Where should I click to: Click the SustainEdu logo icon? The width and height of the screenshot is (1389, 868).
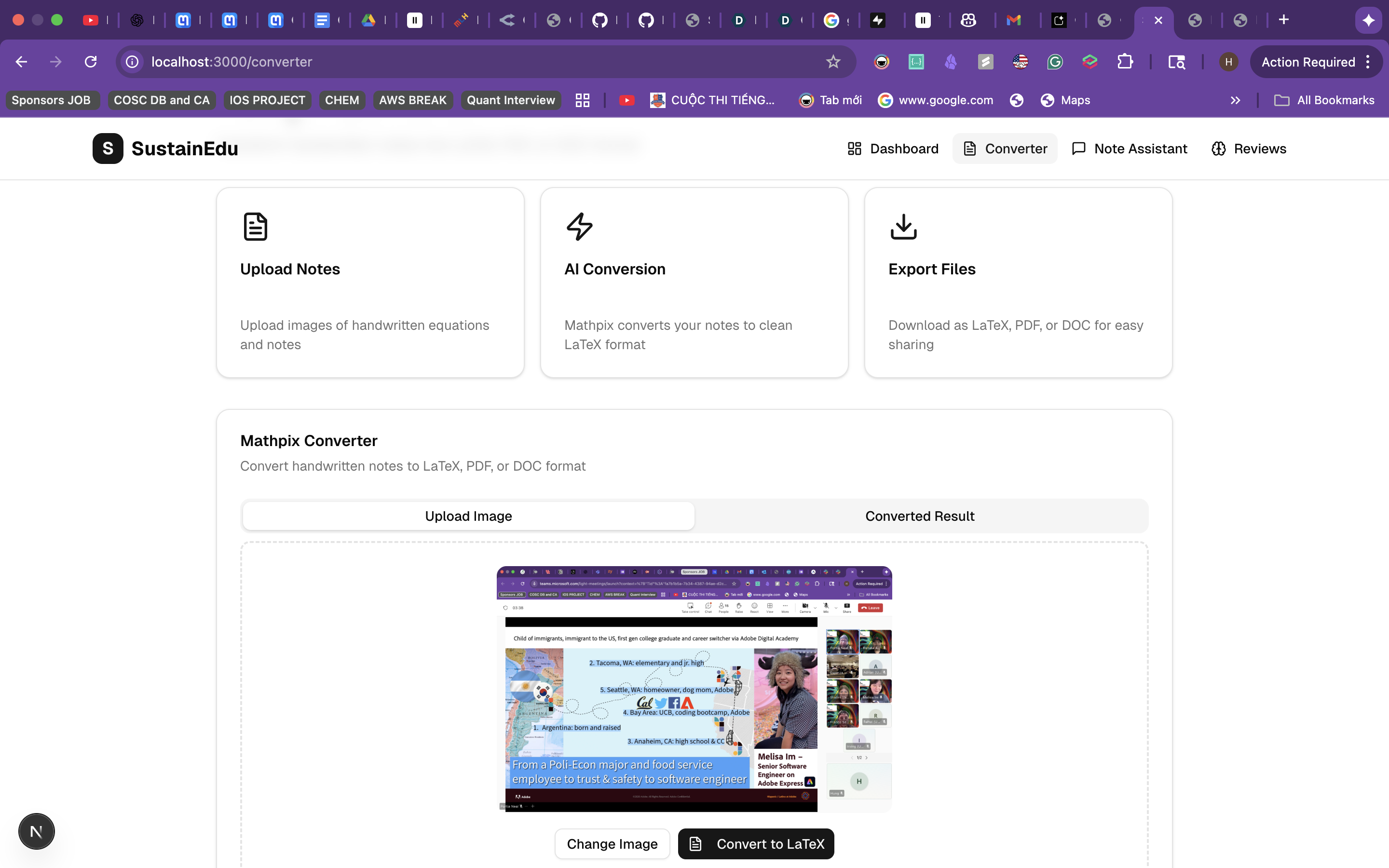tap(108, 149)
